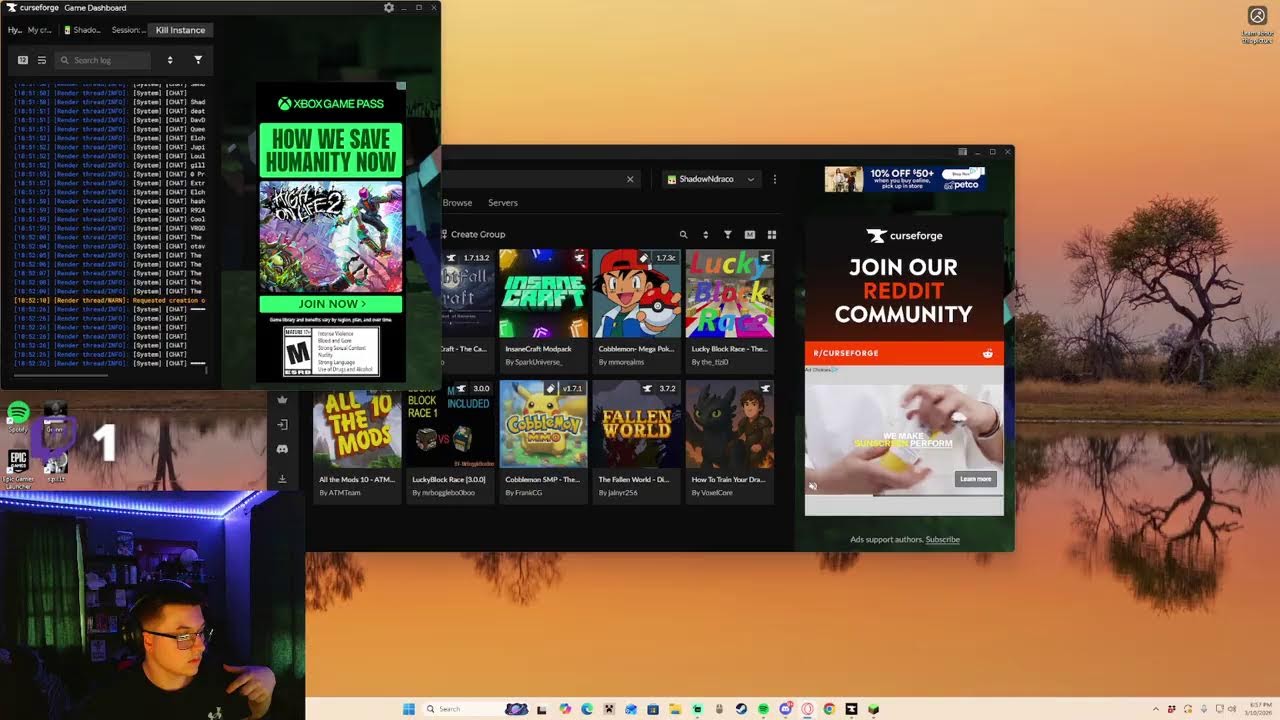Screen dimensions: 1280x720
Task: Open File Explorer from the taskbar
Action: point(675,709)
